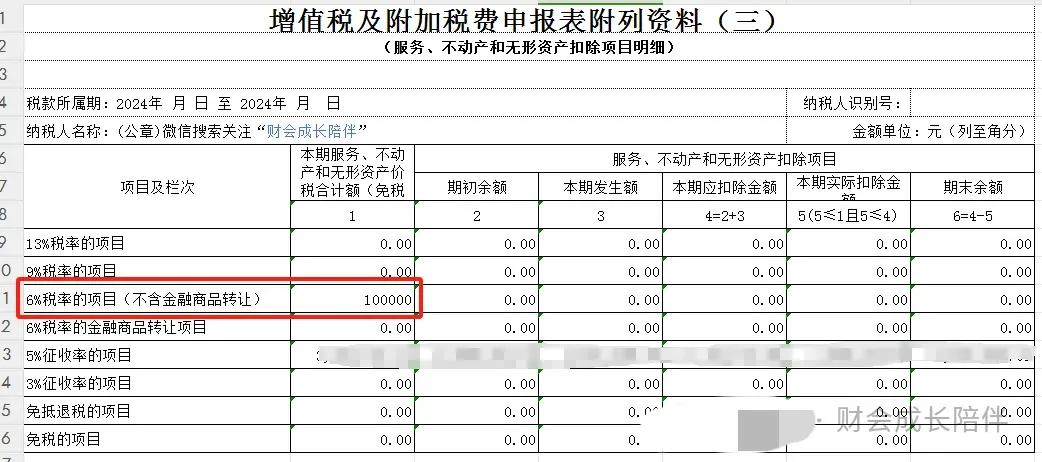Click 本期发生额 value in 6%税率（不含金融商品转让）row
This screenshot has height=462, width=1042.
point(600,299)
